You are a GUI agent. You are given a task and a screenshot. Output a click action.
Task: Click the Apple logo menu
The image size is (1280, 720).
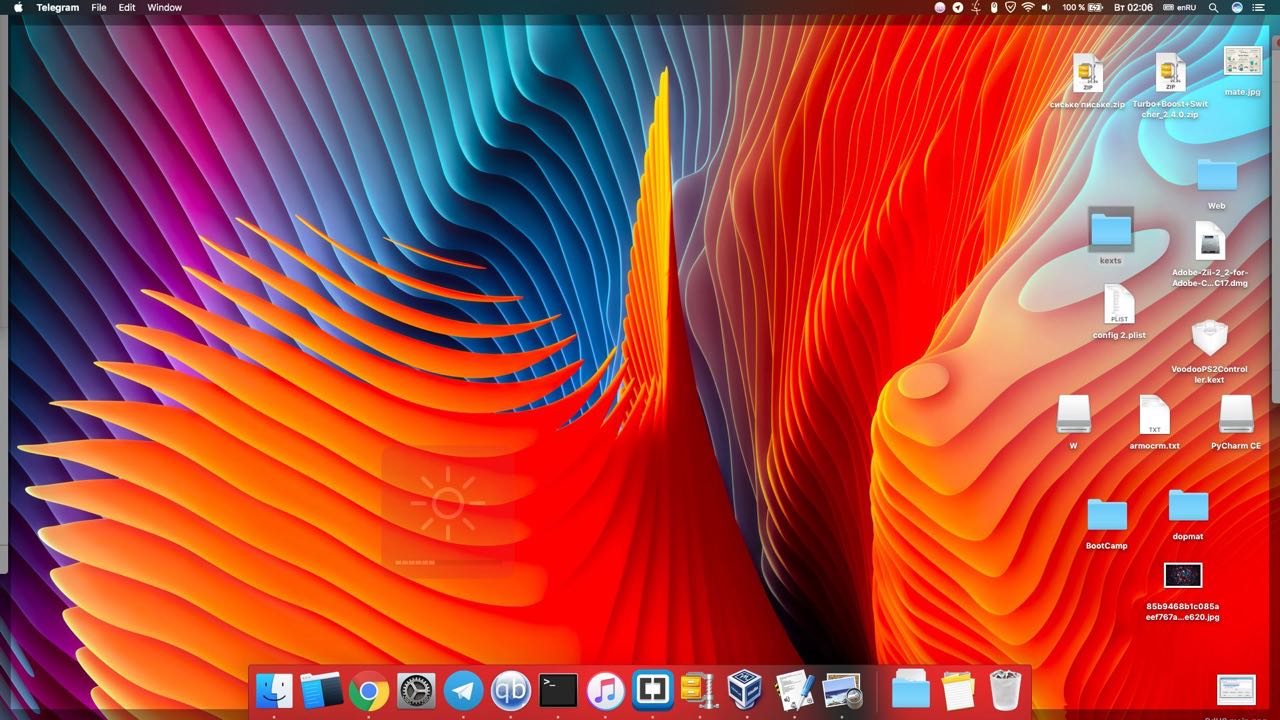coord(18,8)
